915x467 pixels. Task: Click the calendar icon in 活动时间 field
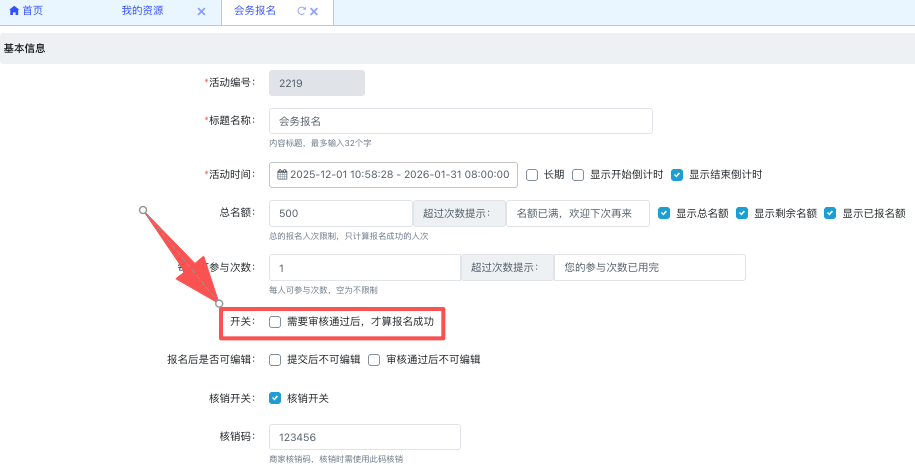point(282,174)
